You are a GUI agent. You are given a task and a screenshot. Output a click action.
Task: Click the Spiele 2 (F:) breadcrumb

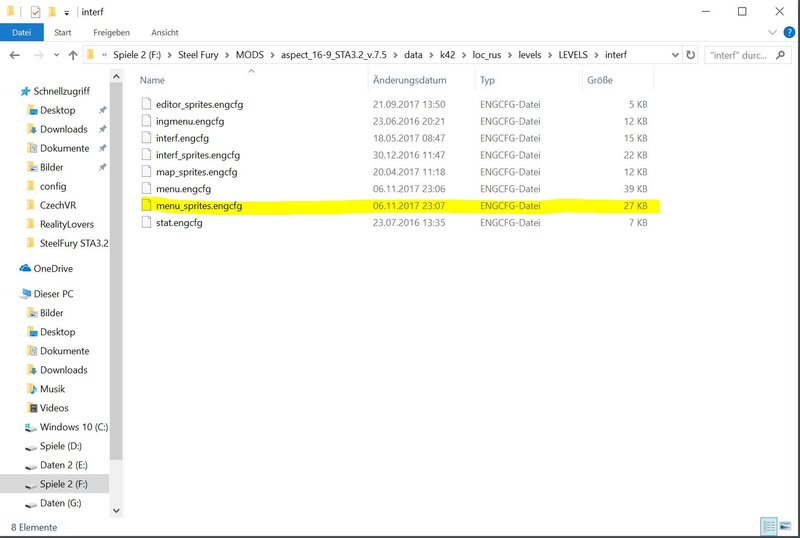click(x=137, y=55)
